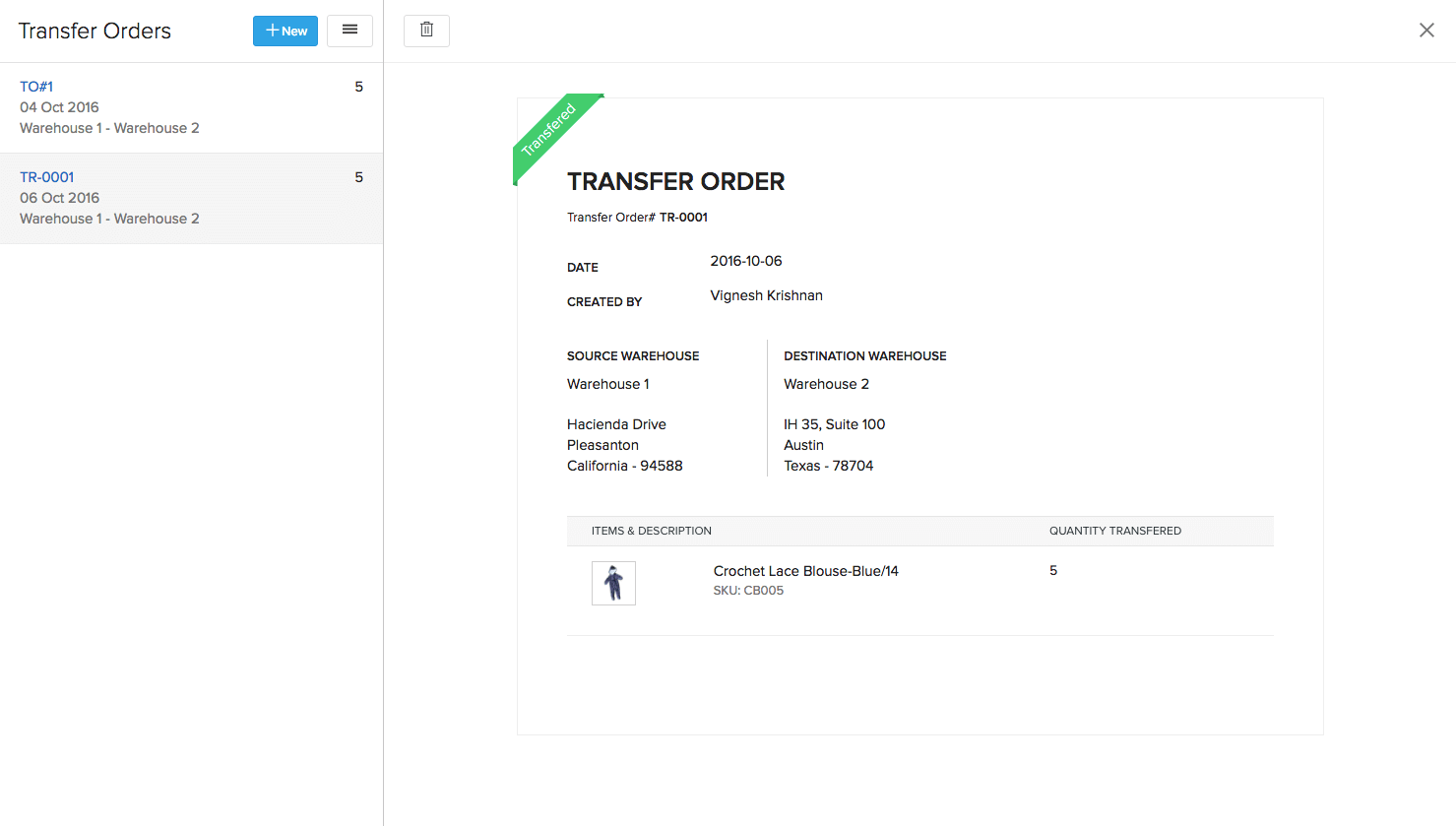Screen dimensions: 1456x826
Task: Click Warehouse 1 - Warehouse 2 route for TR-0001
Action: (x=108, y=218)
